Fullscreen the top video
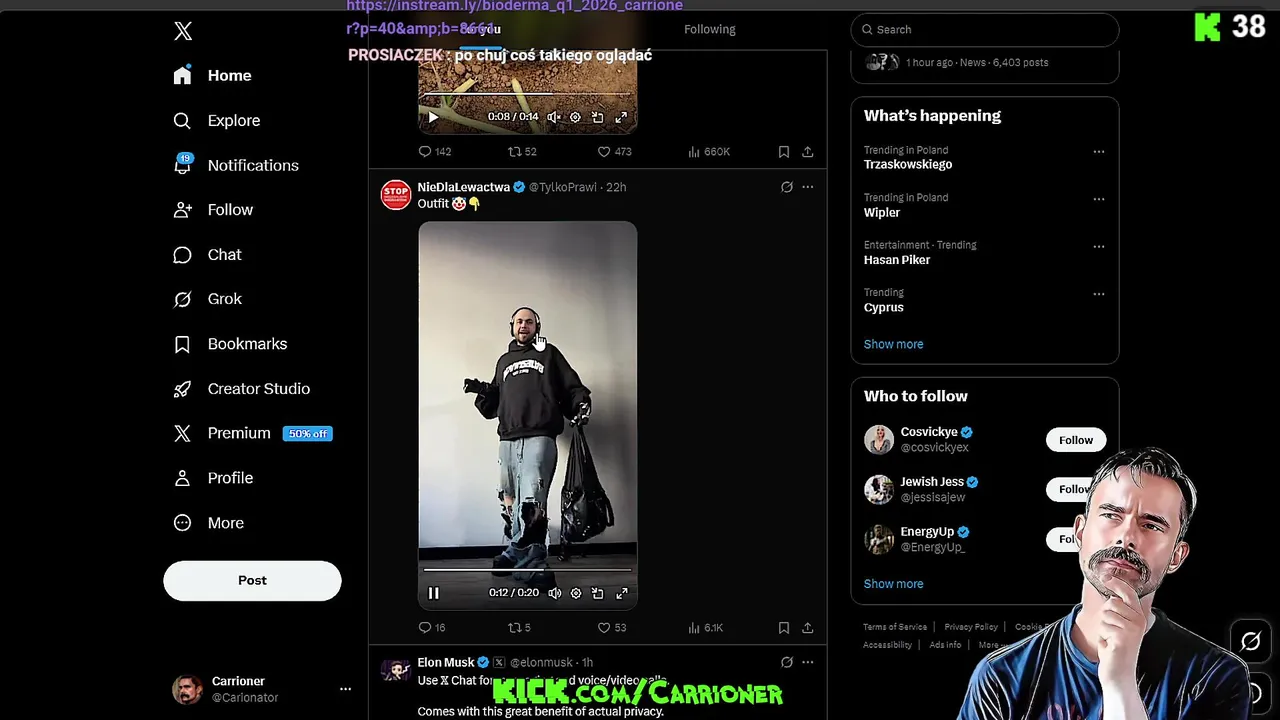 621,117
